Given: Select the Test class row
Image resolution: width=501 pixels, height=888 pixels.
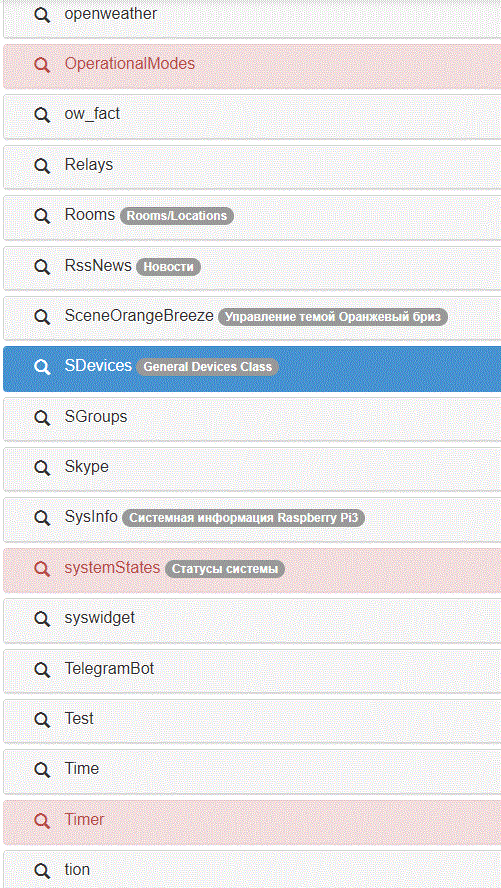Looking at the screenshot, I should [252, 720].
